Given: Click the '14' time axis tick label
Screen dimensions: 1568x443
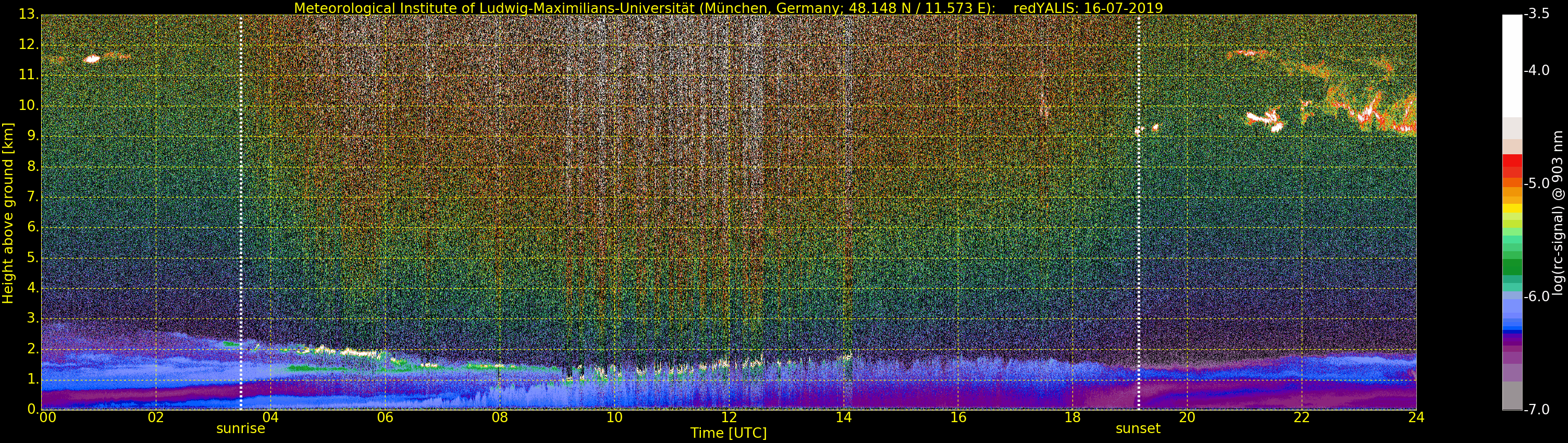Looking at the screenshot, I should (844, 417).
